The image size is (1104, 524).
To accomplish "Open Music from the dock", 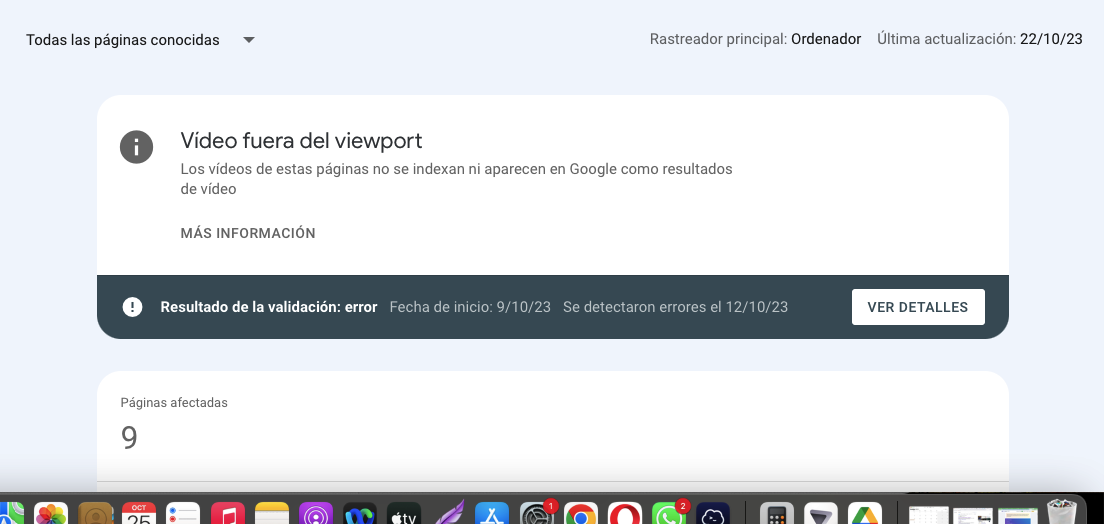I will (227, 513).
